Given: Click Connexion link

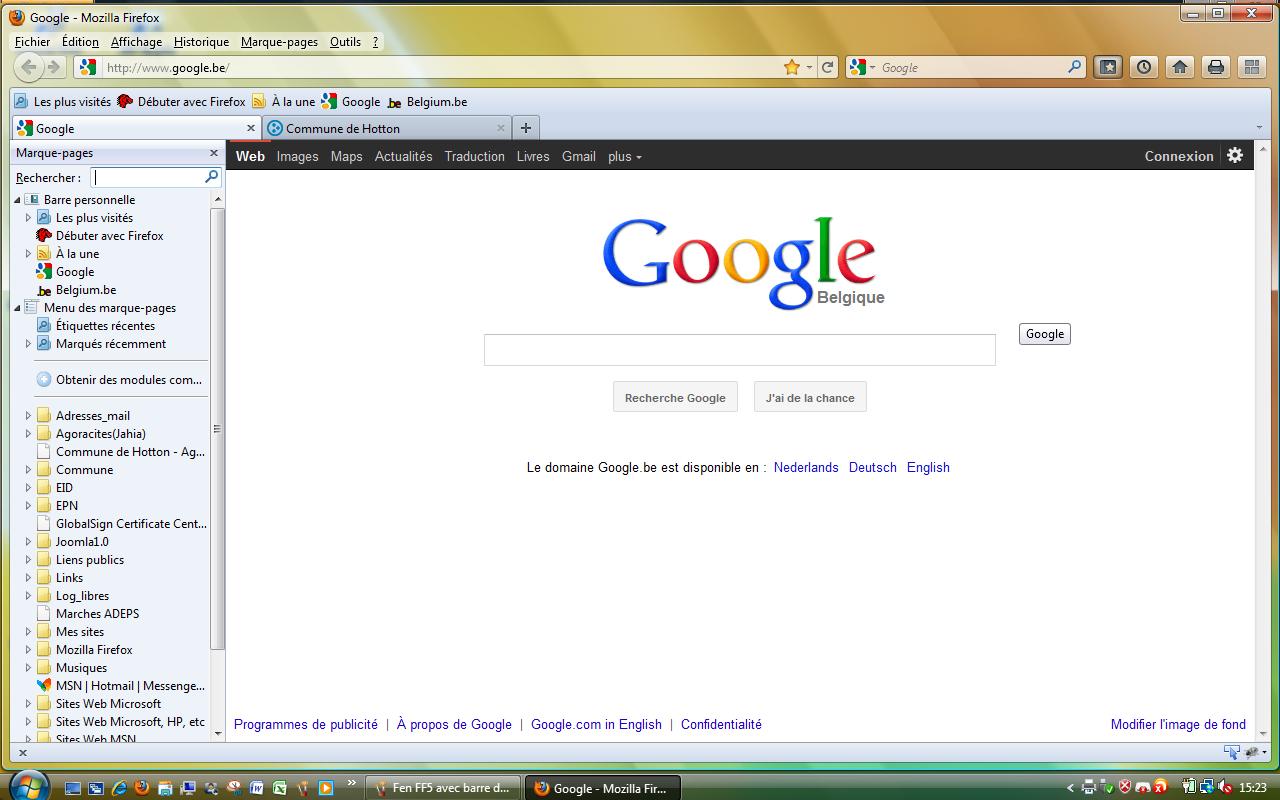Looking at the screenshot, I should 1179,156.
